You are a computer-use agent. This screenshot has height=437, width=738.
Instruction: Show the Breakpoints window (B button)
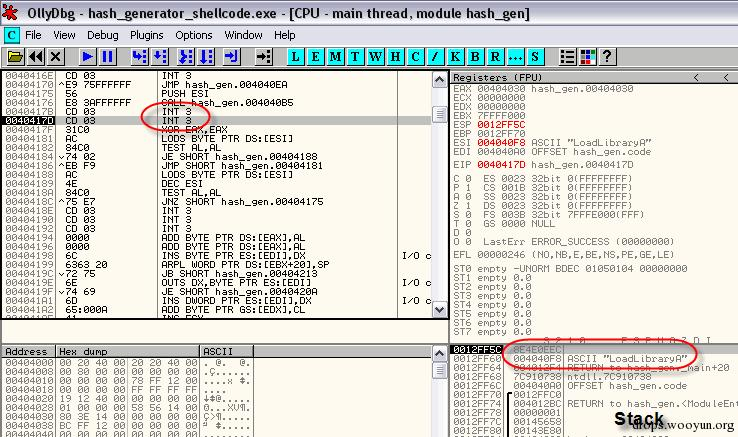[475, 57]
